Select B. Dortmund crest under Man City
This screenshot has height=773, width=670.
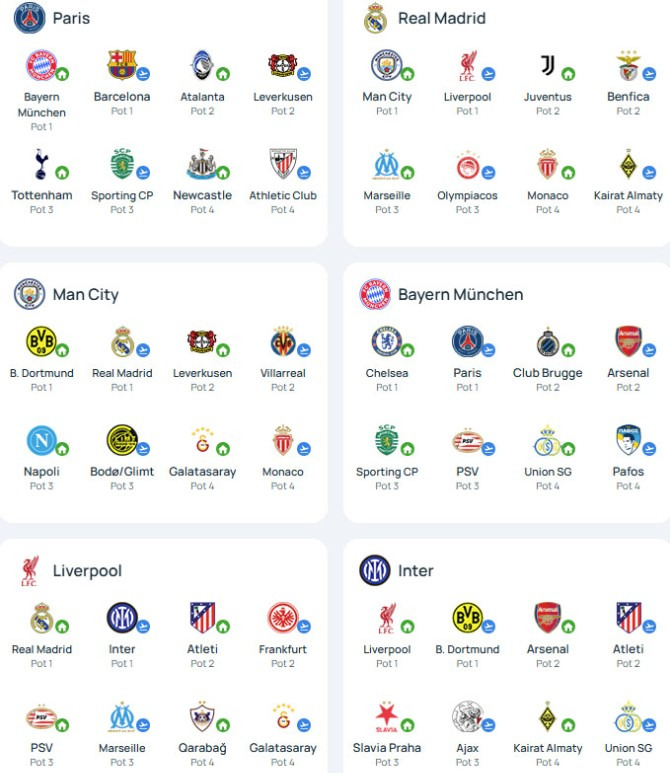(x=41, y=341)
